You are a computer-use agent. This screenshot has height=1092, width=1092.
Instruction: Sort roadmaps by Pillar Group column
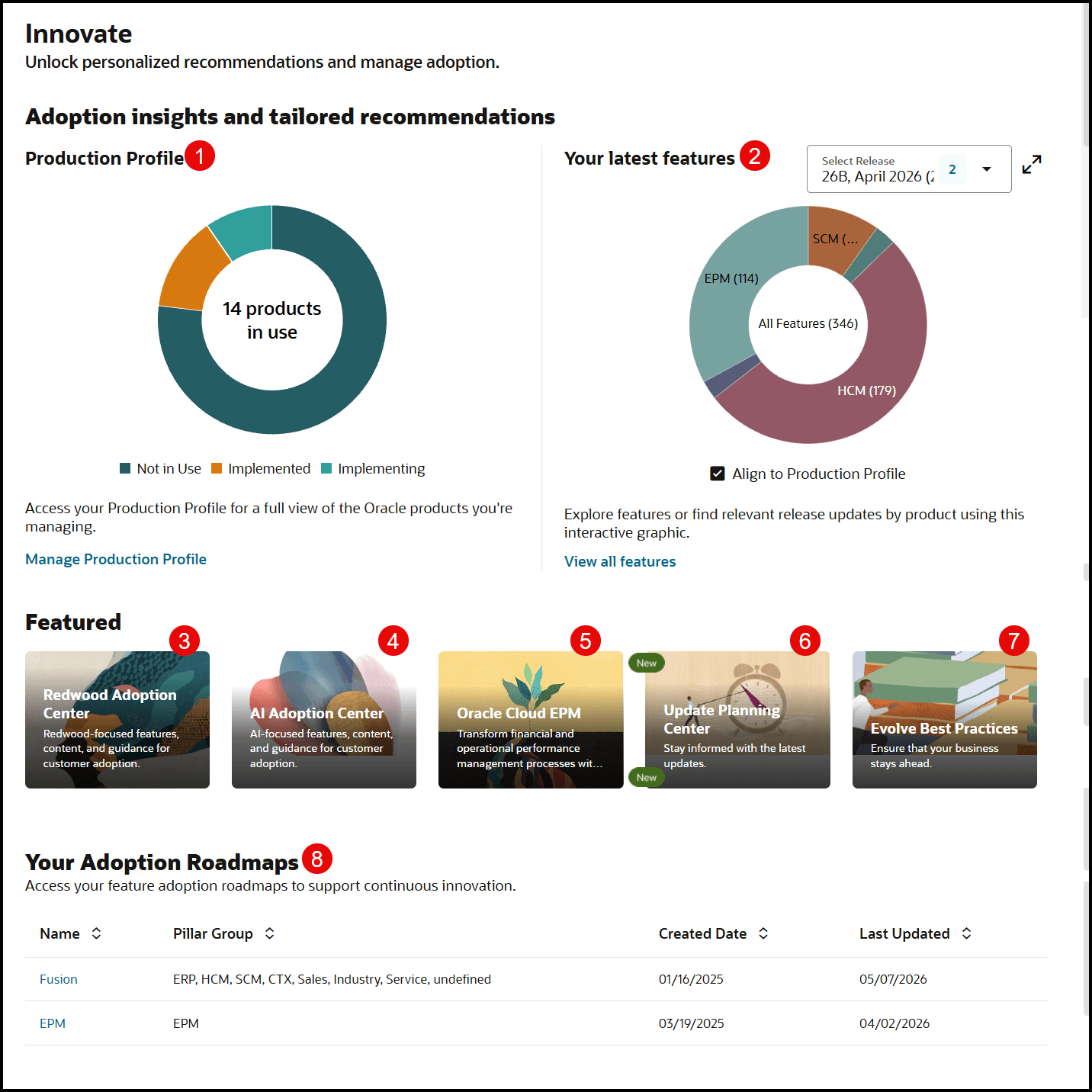coord(269,933)
